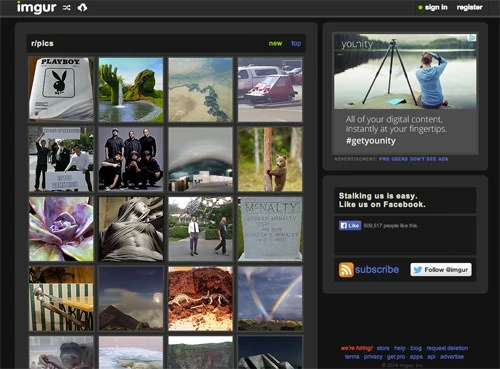This screenshot has width=500, height=369.
Task: Open the two men on driveway thumbnail
Action: [200, 229]
